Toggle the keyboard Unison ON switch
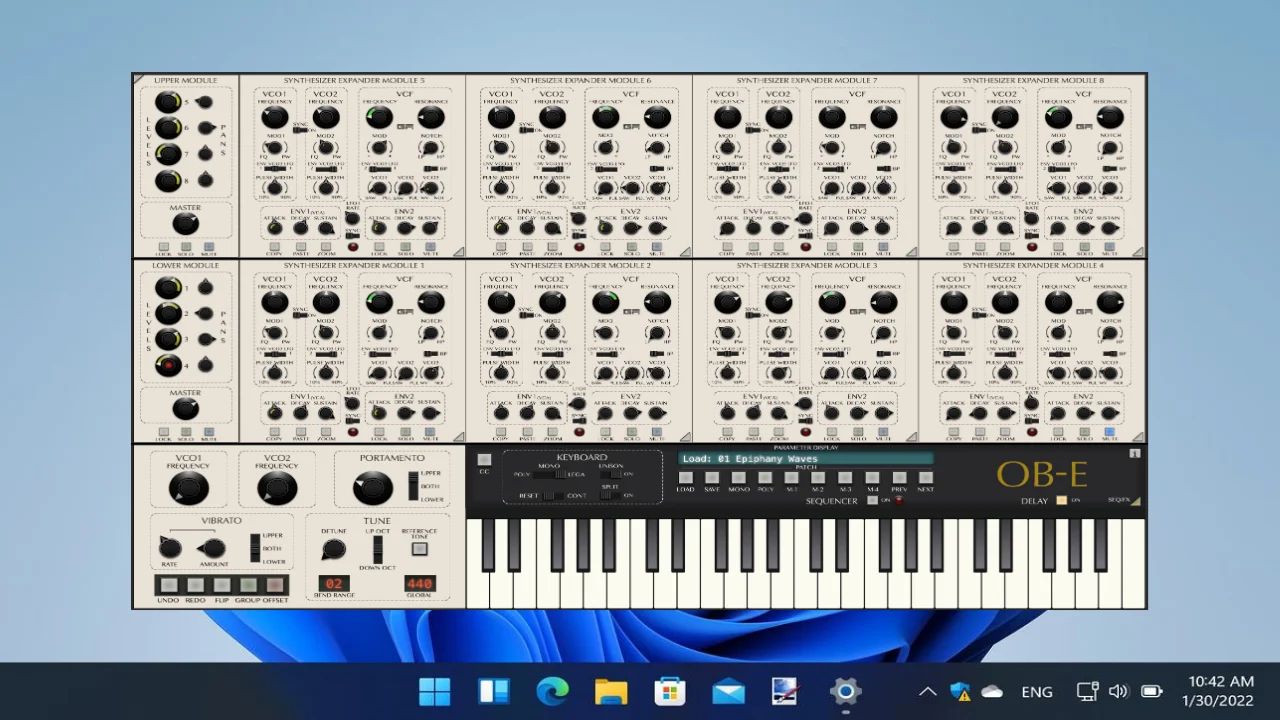The height and width of the screenshot is (720, 1280). click(610, 474)
